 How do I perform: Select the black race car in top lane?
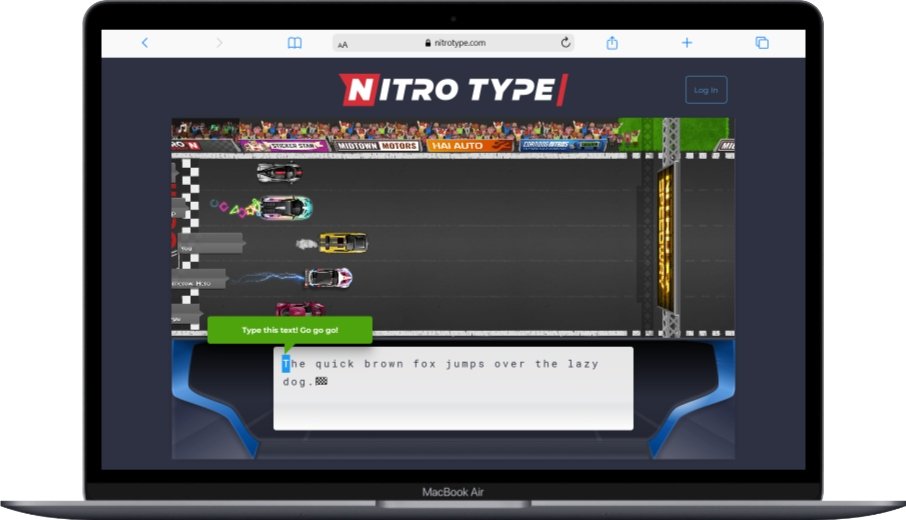pyautogui.click(x=279, y=172)
